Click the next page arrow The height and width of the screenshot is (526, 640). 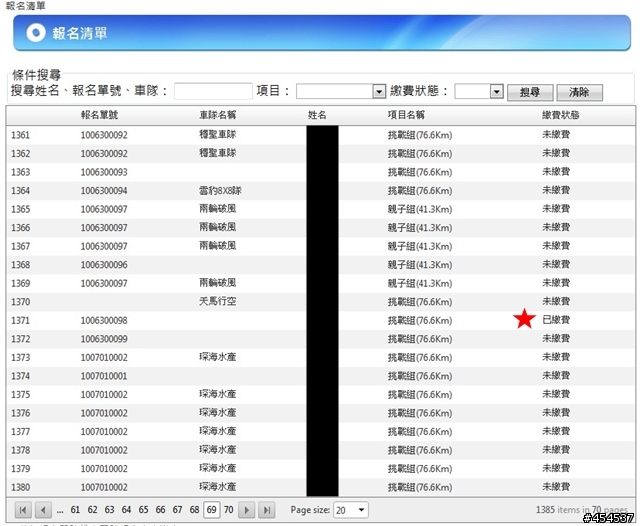click(x=247, y=510)
